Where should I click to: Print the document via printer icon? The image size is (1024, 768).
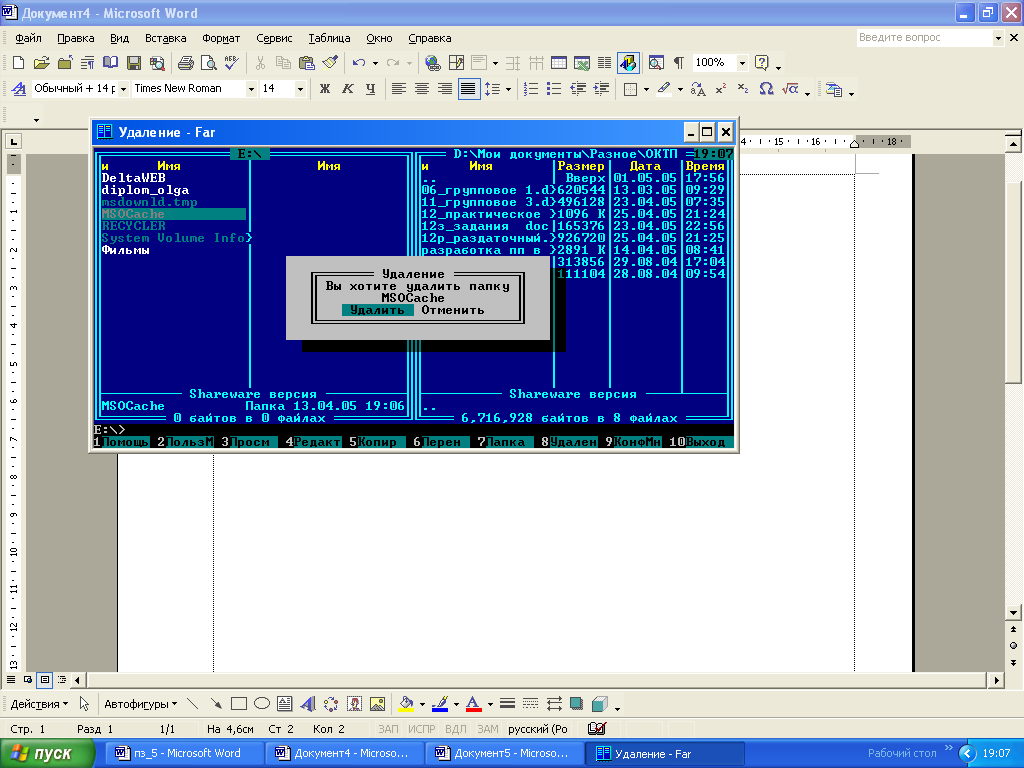pos(185,63)
